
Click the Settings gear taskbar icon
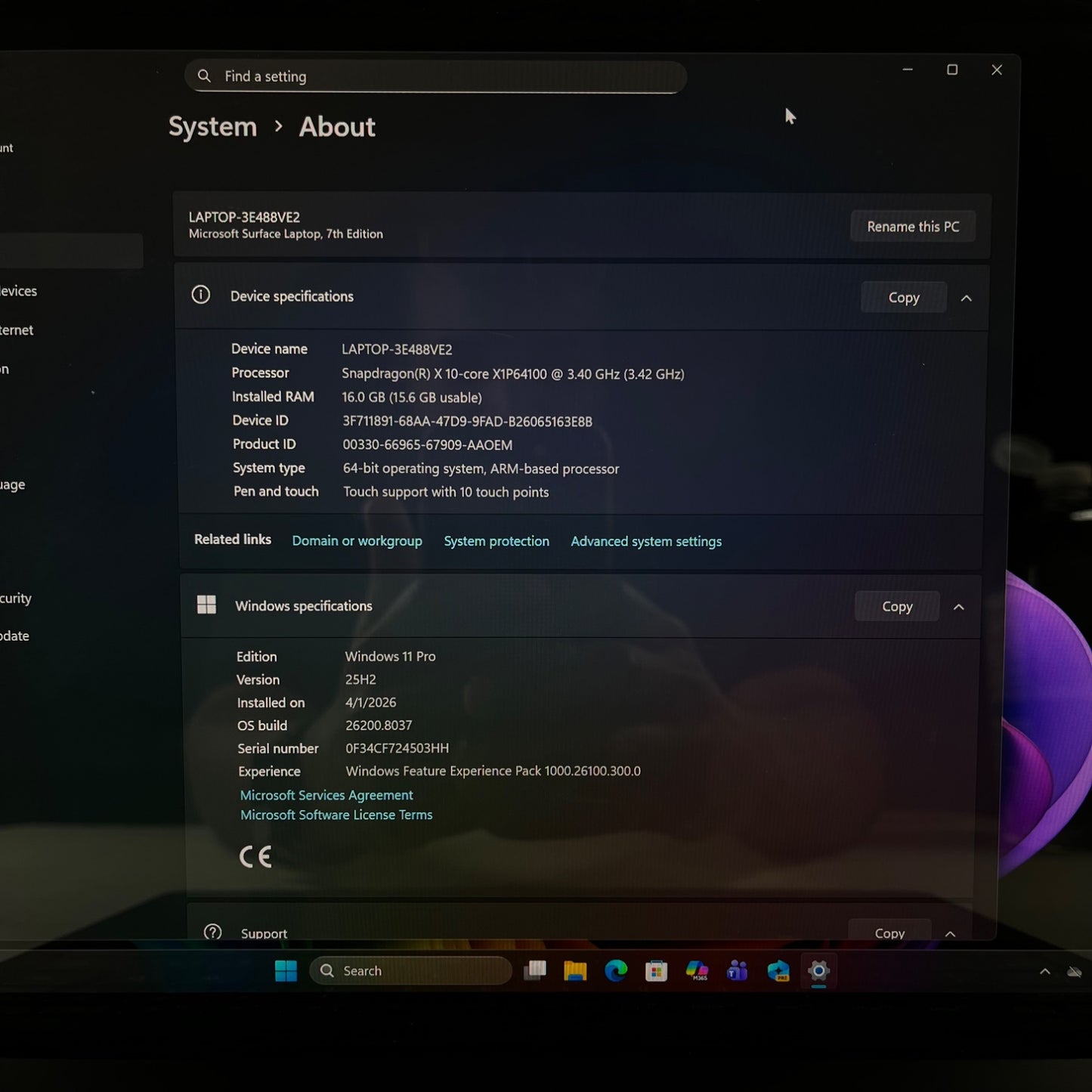[818, 971]
